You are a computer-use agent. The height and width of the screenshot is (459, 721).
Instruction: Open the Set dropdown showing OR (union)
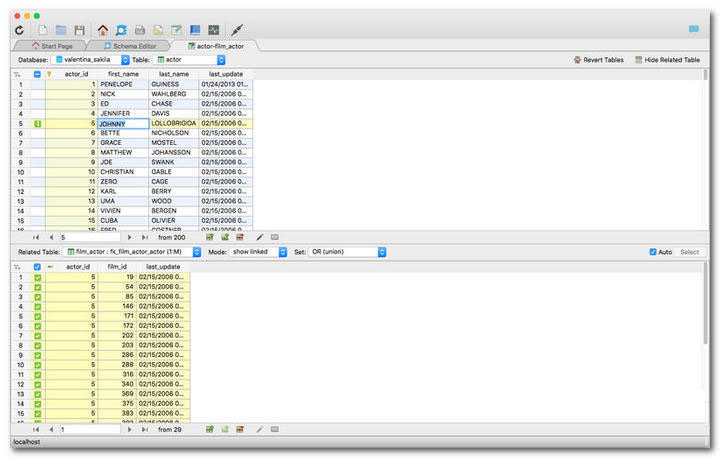pos(348,252)
